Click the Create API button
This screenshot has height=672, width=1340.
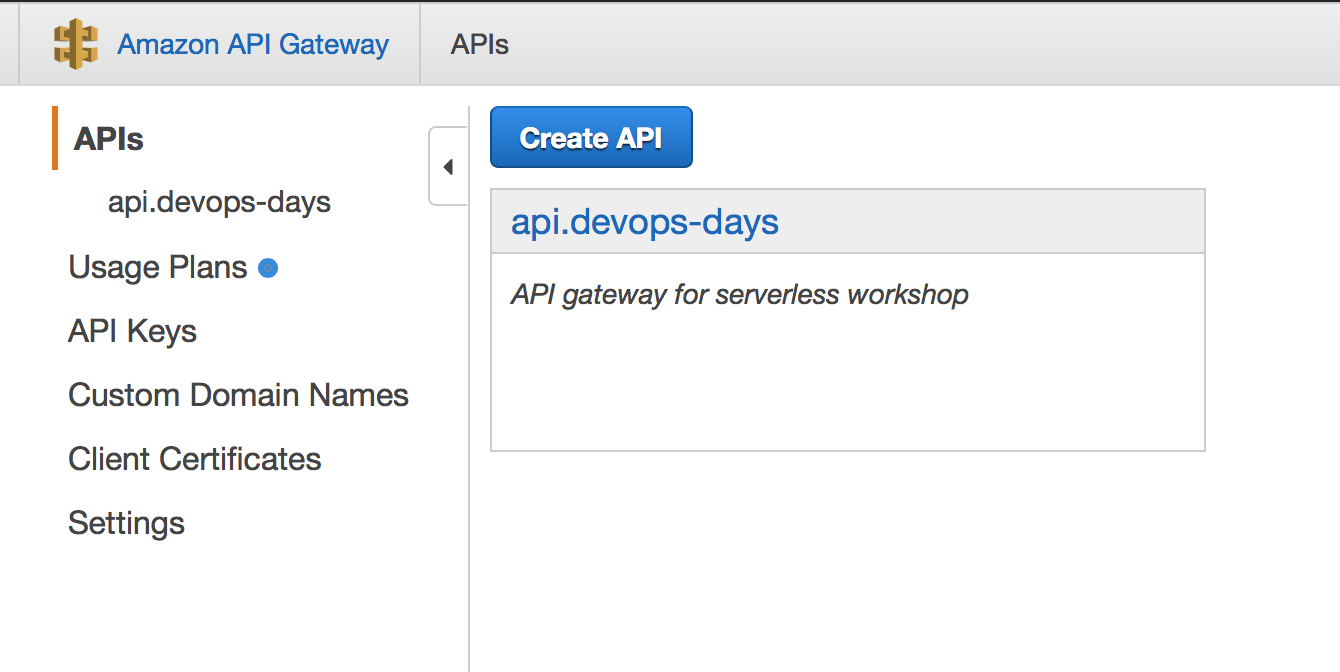point(591,138)
